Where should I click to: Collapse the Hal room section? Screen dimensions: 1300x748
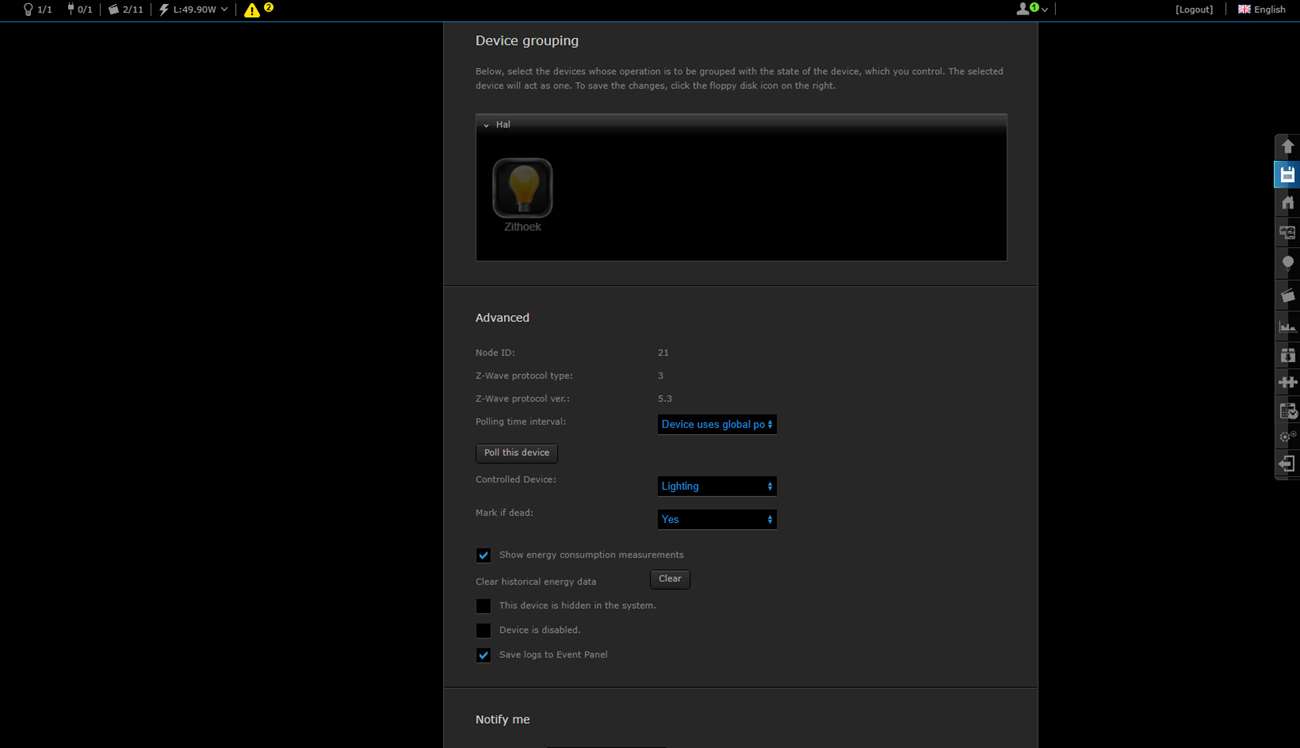(487, 125)
